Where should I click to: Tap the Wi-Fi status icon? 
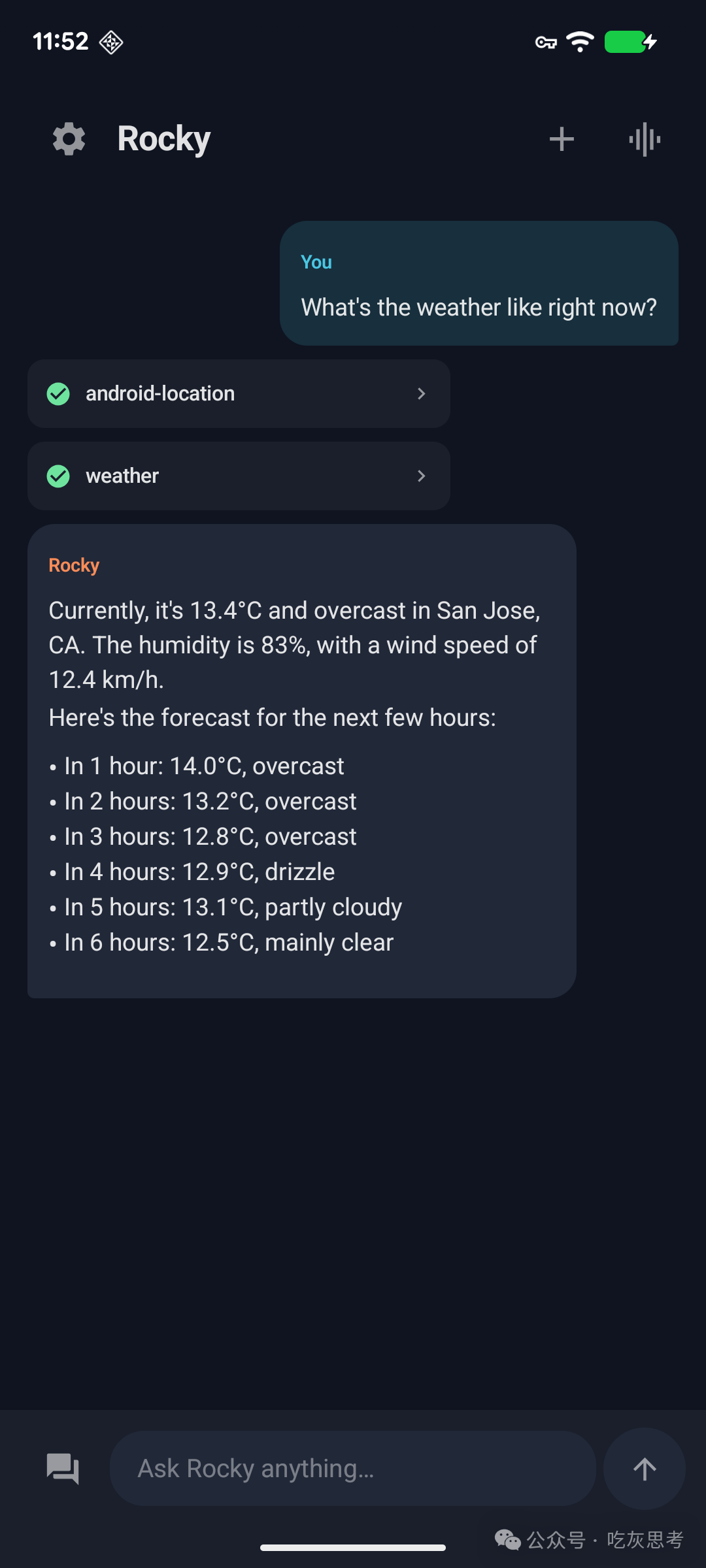[580, 42]
